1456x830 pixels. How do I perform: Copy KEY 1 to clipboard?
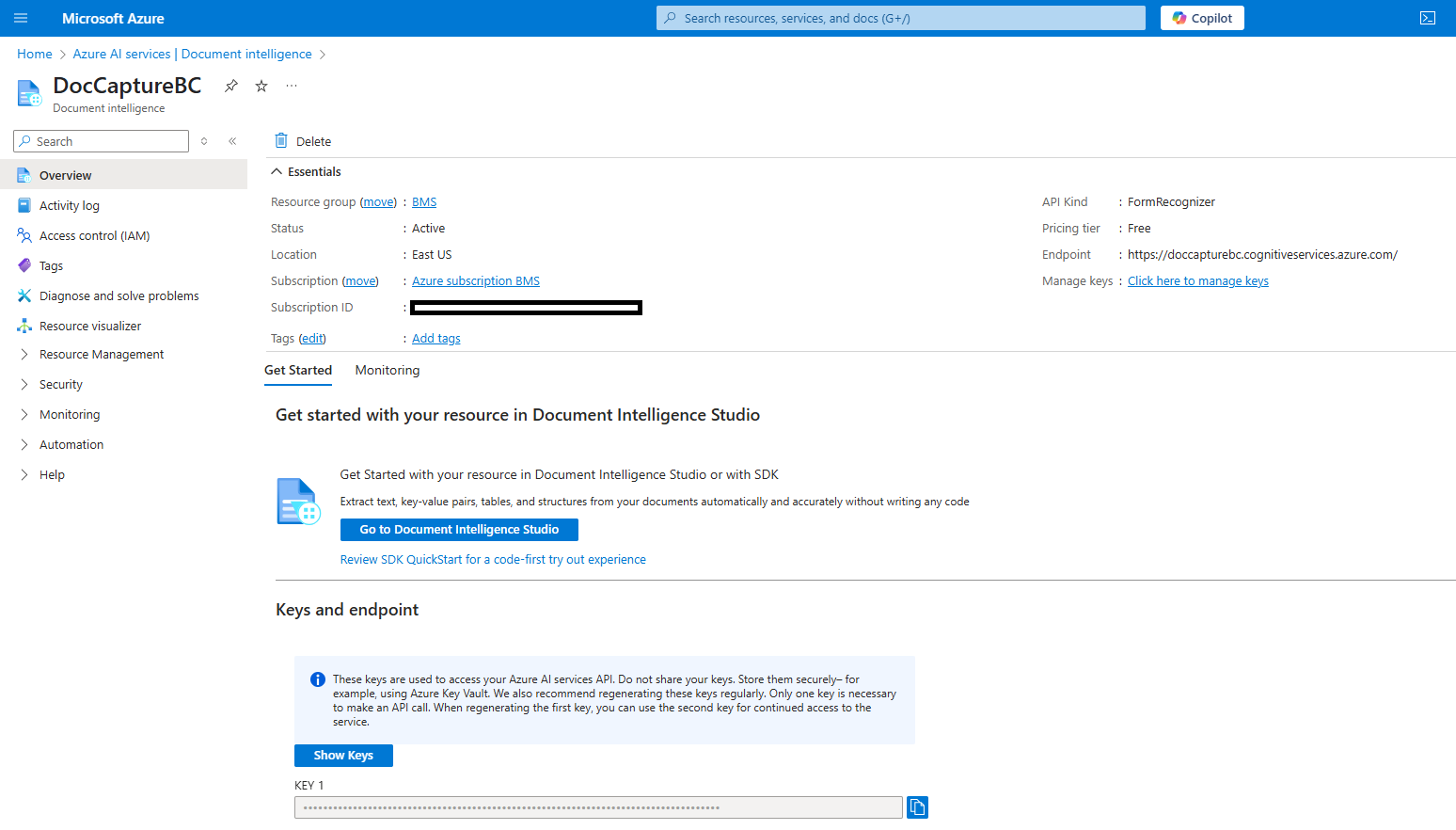917,807
